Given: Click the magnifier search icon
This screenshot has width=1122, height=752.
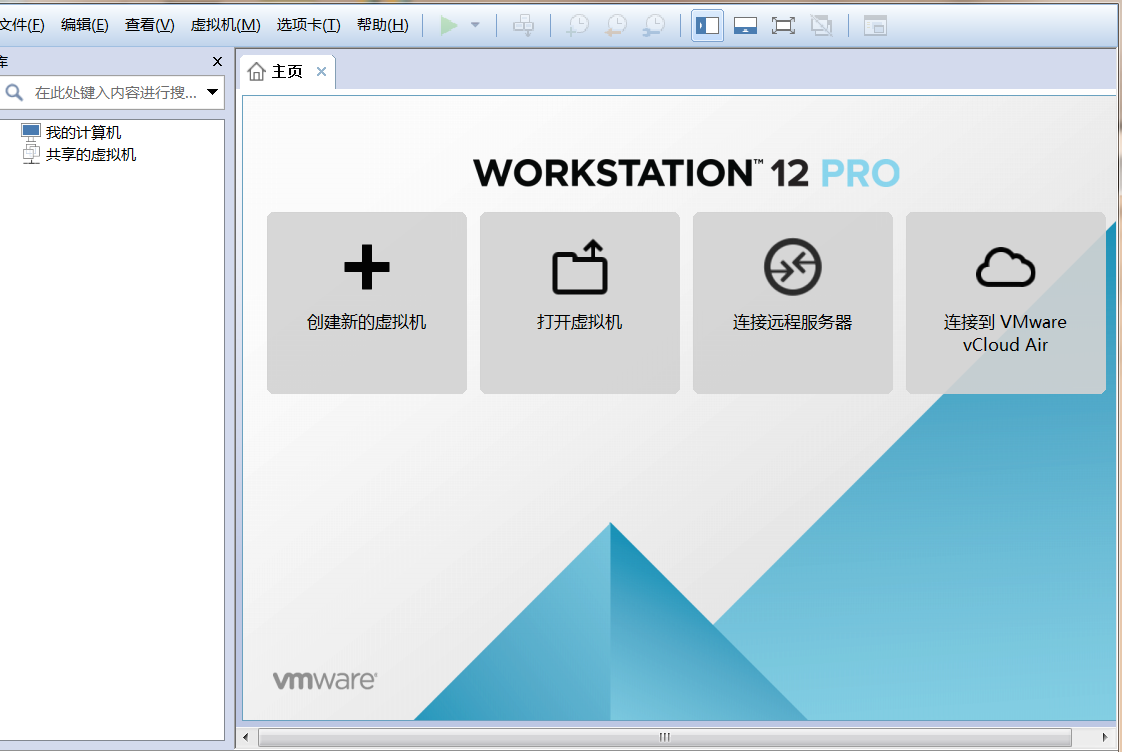Looking at the screenshot, I should pyautogui.click(x=14, y=92).
